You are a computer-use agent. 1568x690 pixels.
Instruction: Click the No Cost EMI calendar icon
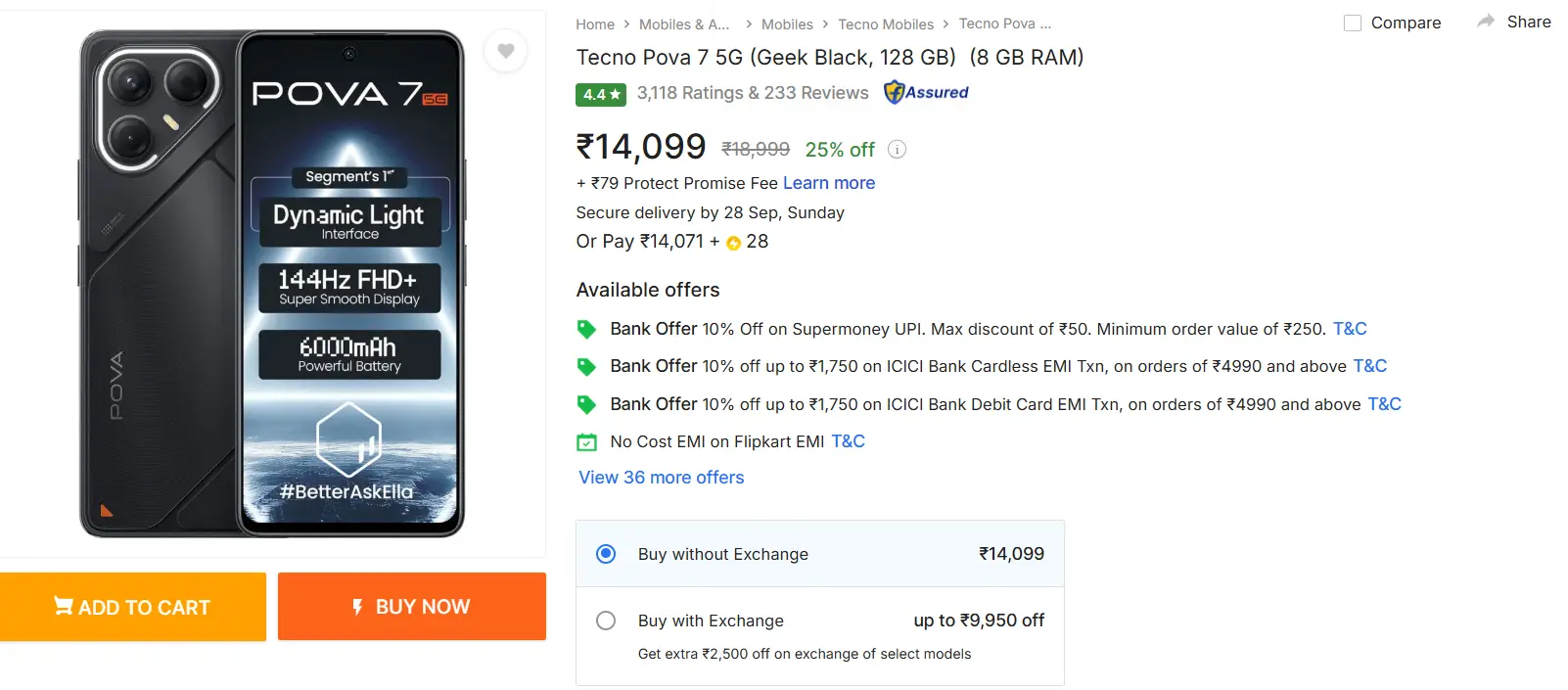click(586, 442)
